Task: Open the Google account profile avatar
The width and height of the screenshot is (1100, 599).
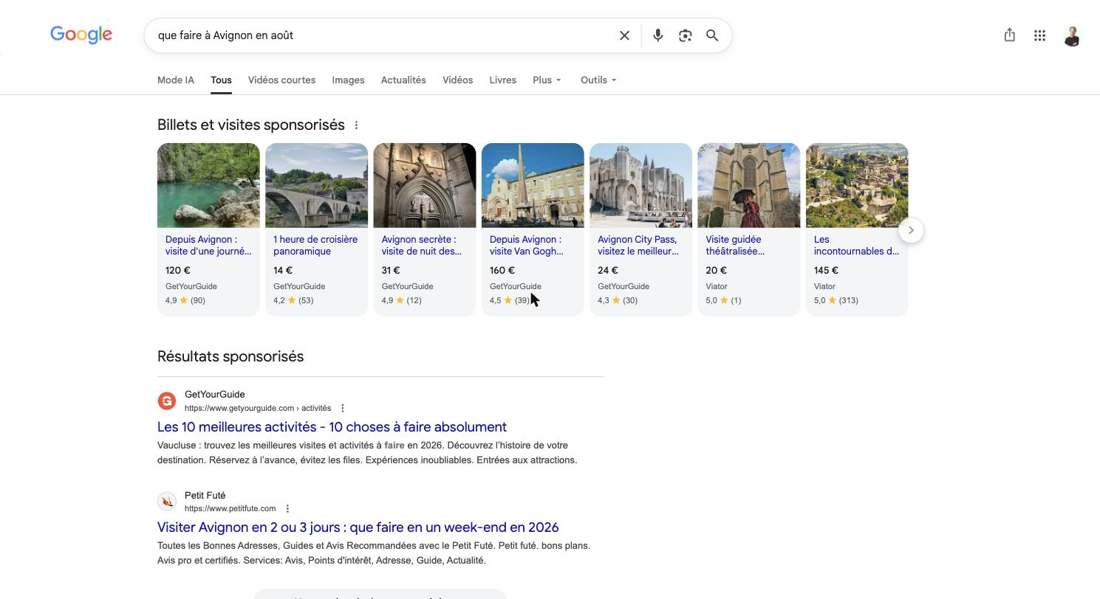Action: pos(1071,36)
